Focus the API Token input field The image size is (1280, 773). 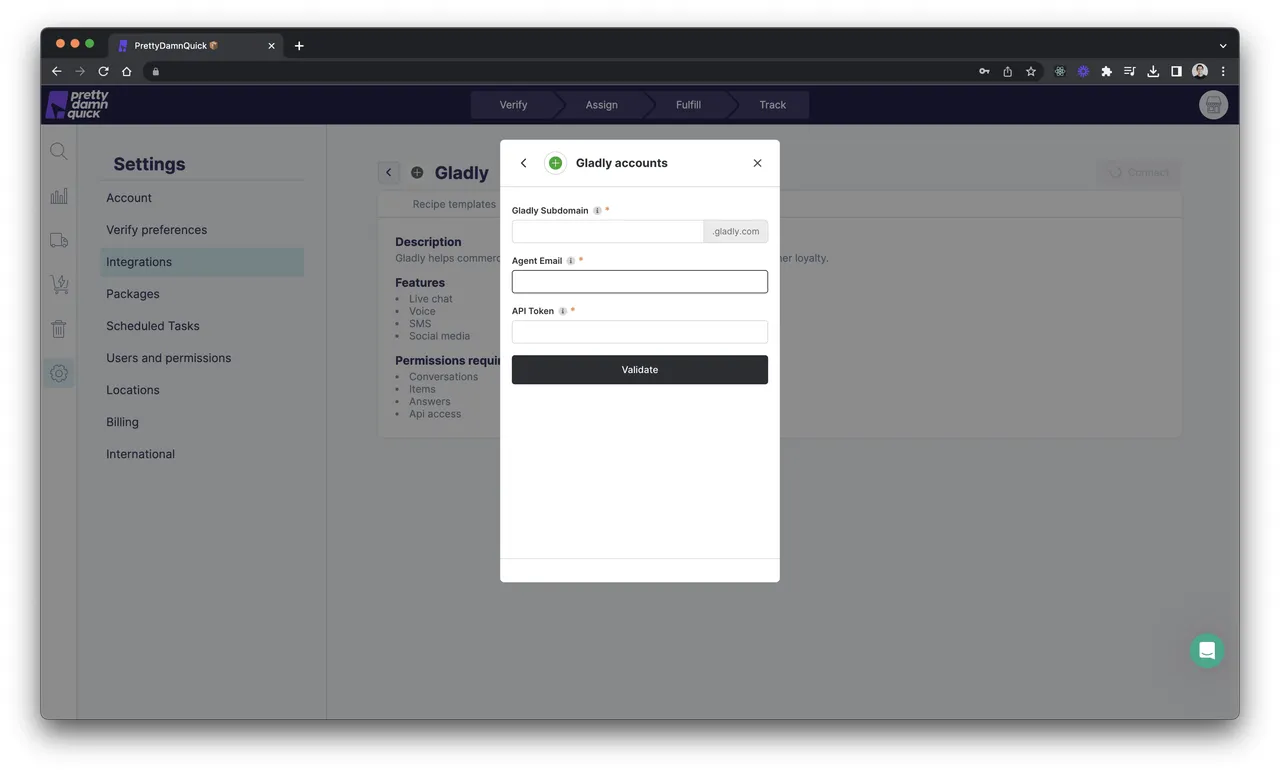(x=640, y=332)
